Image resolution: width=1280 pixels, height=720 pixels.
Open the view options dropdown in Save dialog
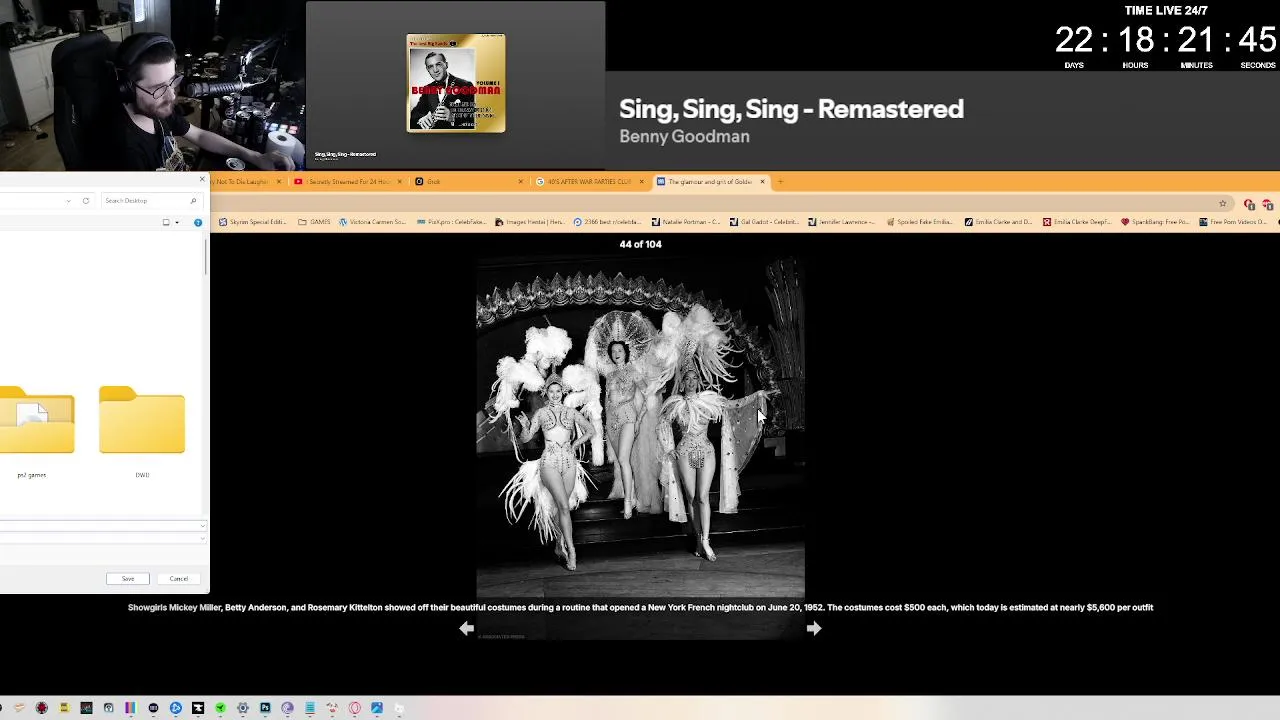tap(177, 222)
